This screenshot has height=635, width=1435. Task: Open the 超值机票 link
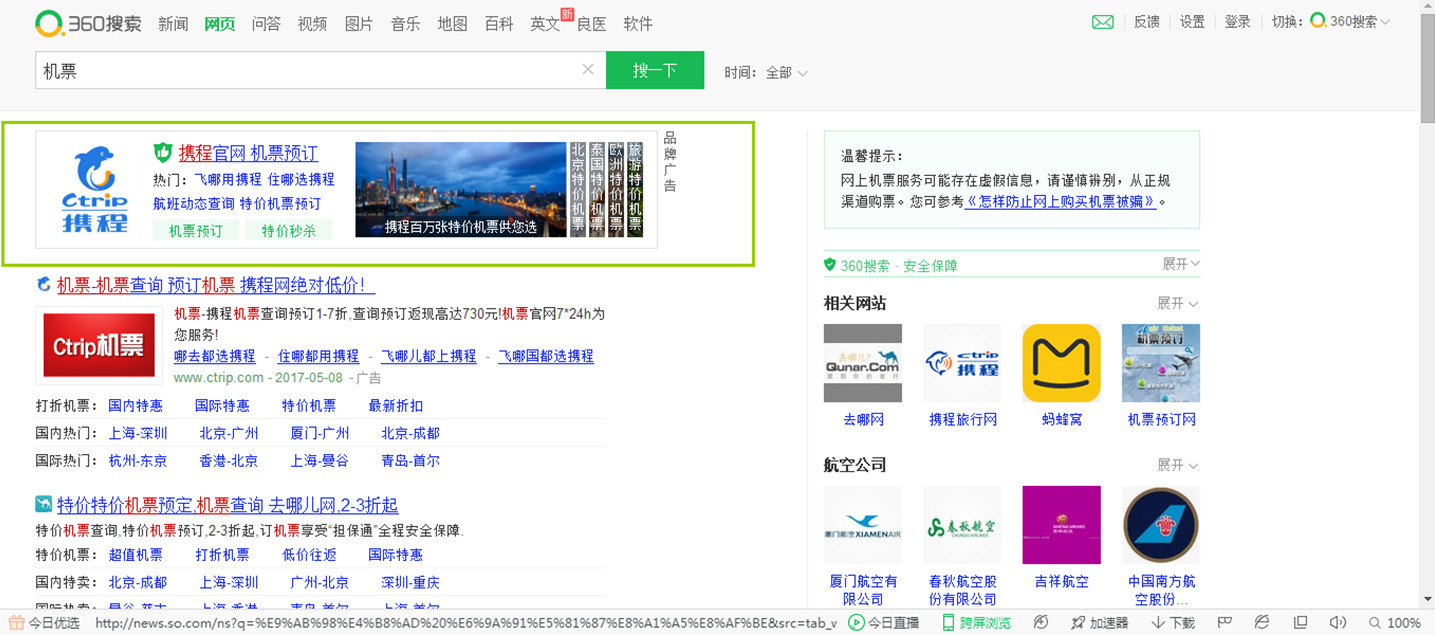click(136, 555)
